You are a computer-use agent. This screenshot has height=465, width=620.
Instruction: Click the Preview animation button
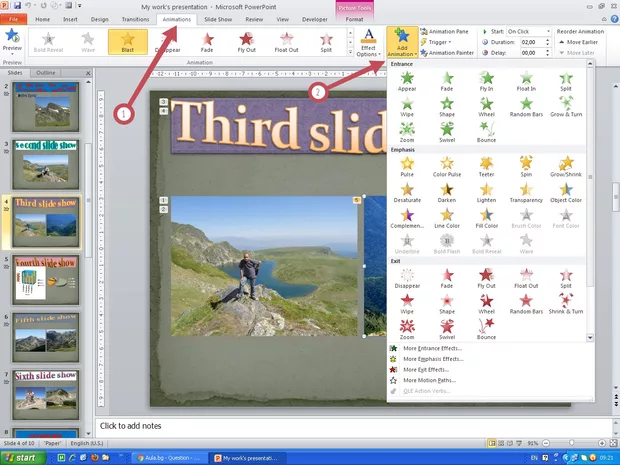[12, 43]
